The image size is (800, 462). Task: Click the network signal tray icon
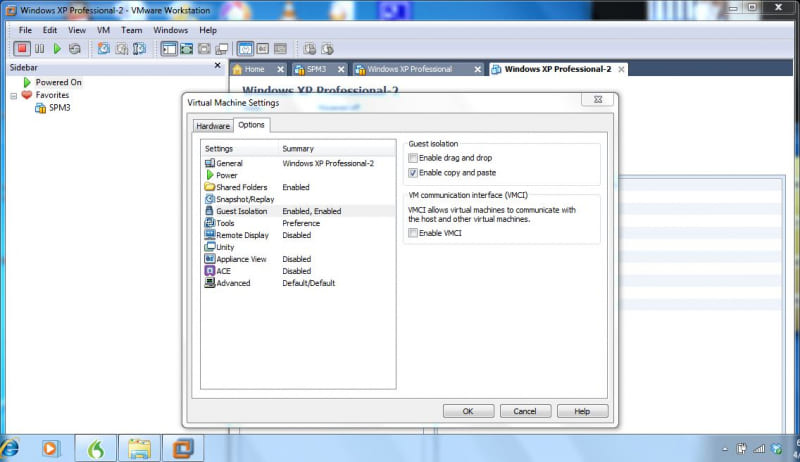pyautogui.click(x=759, y=449)
